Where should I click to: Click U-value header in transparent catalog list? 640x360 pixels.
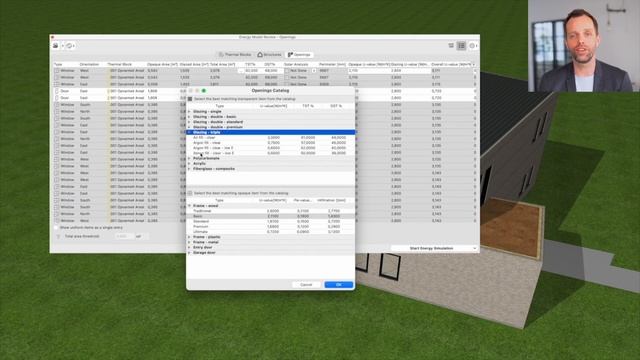273,106
